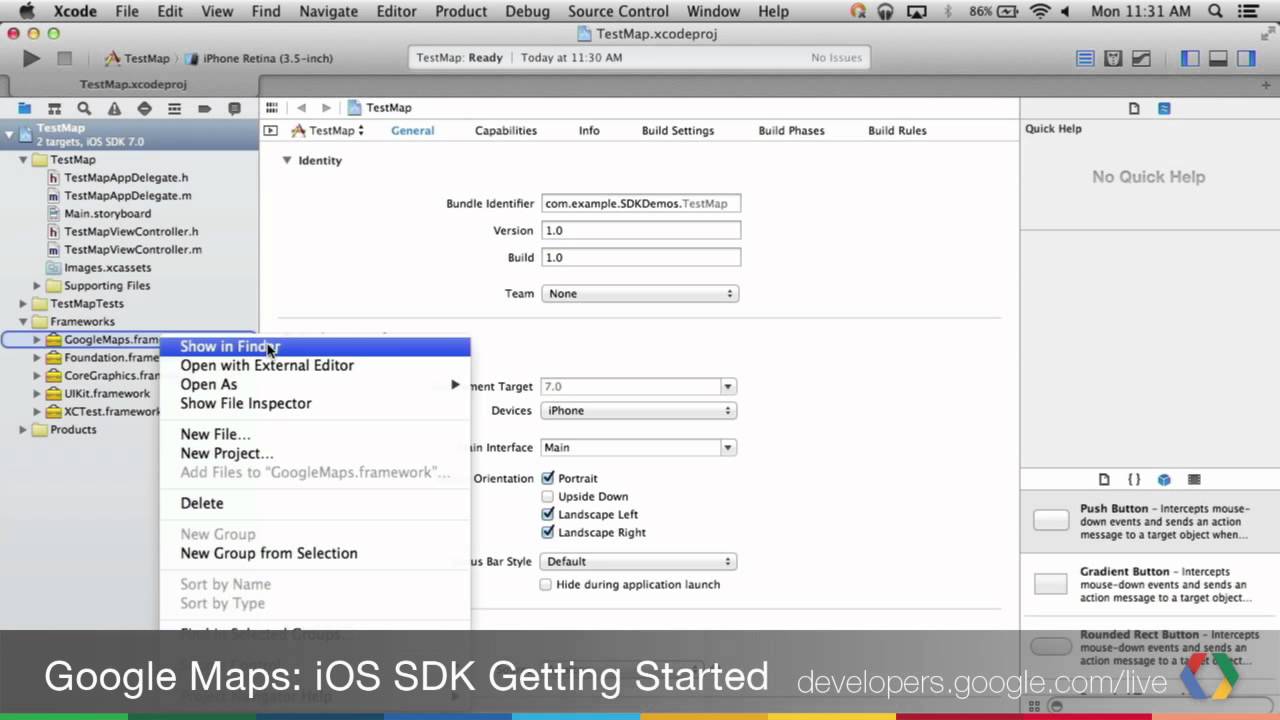Open the File Template library icon
Viewport: 1280px width, 720px height.
1104,479
